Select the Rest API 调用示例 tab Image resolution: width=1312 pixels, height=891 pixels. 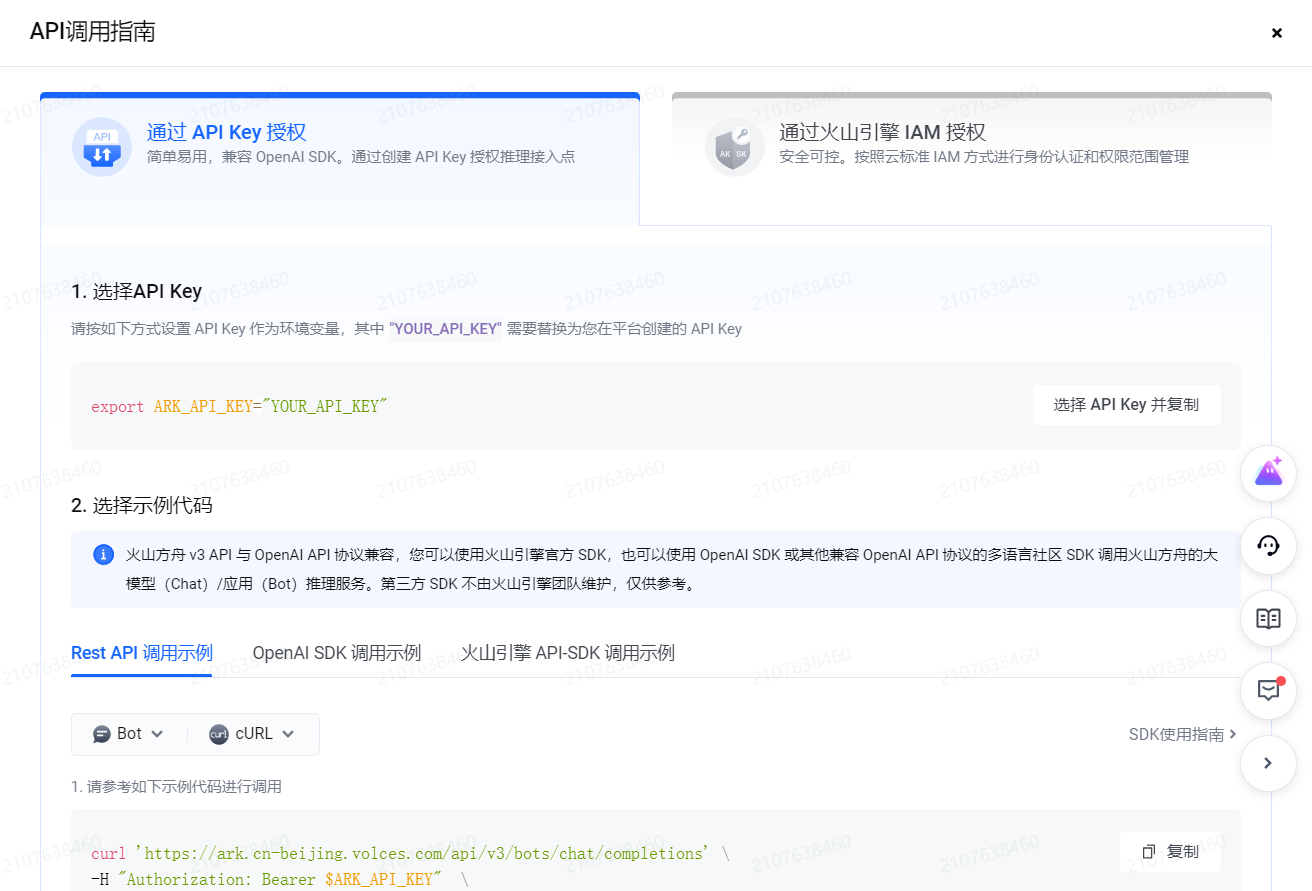[x=142, y=653]
